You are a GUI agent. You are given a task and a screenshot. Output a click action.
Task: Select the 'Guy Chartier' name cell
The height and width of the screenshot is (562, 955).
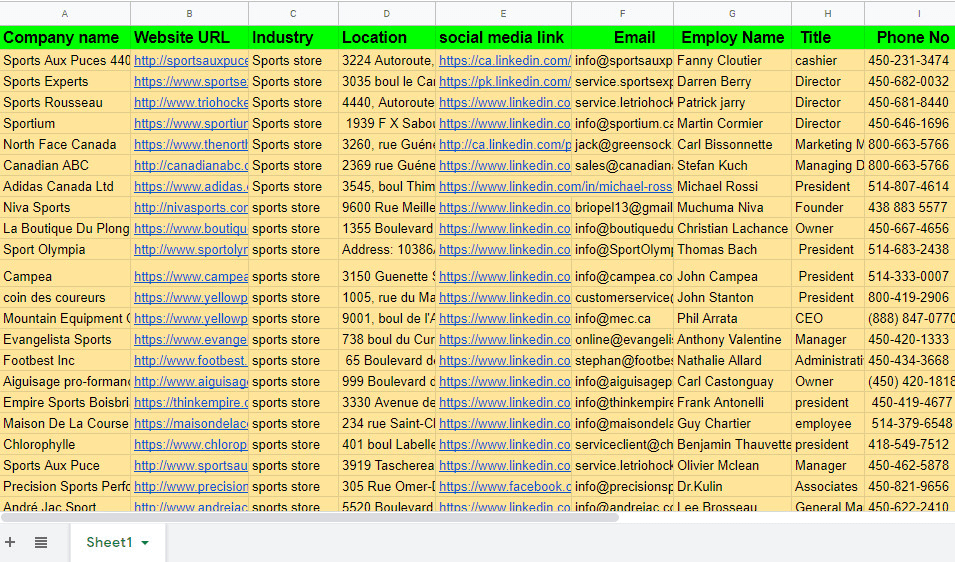(x=733, y=424)
